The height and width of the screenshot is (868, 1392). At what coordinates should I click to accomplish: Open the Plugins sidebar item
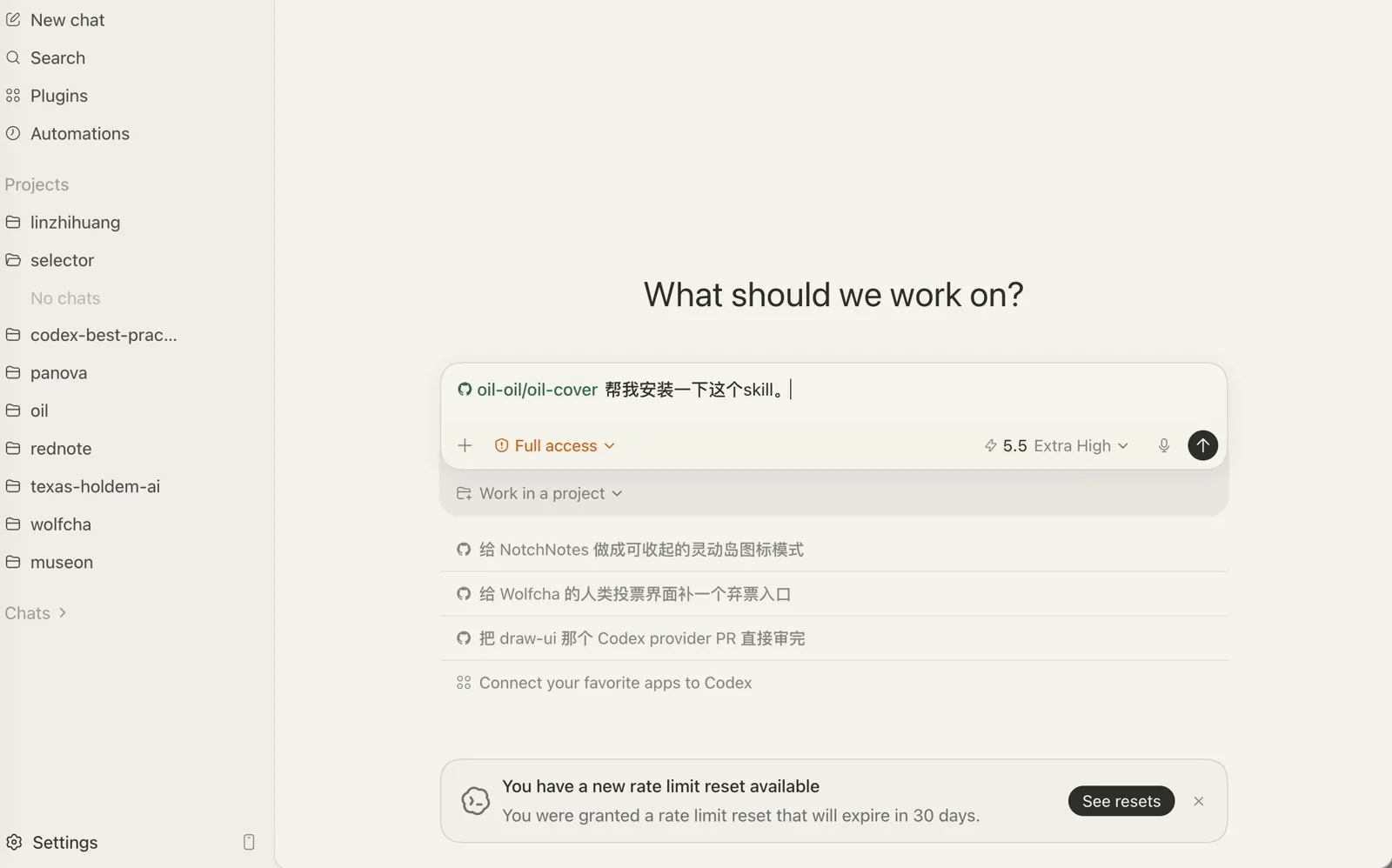coord(59,96)
